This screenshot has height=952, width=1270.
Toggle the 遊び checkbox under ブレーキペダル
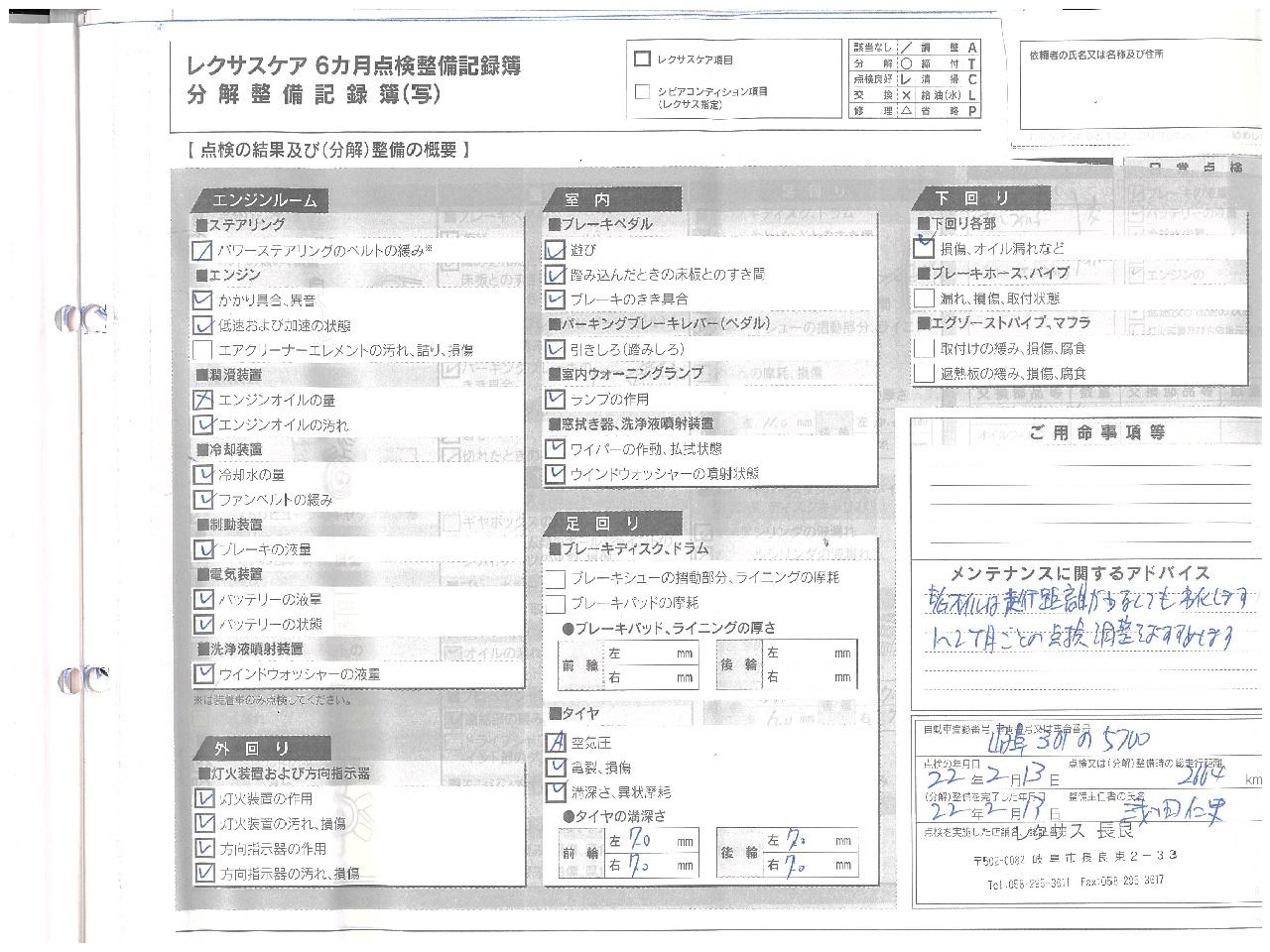point(555,249)
